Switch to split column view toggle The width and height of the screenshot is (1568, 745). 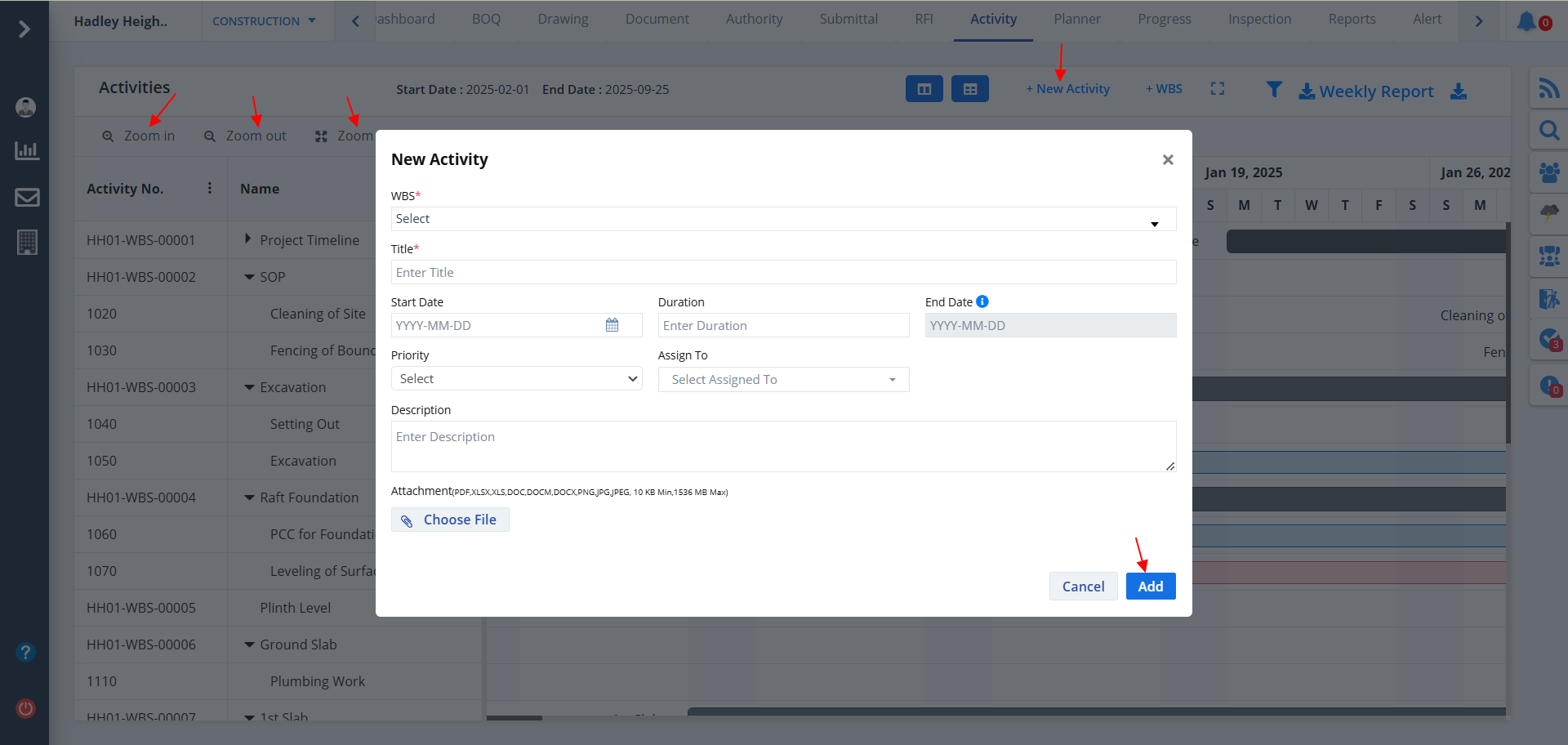[x=924, y=89]
